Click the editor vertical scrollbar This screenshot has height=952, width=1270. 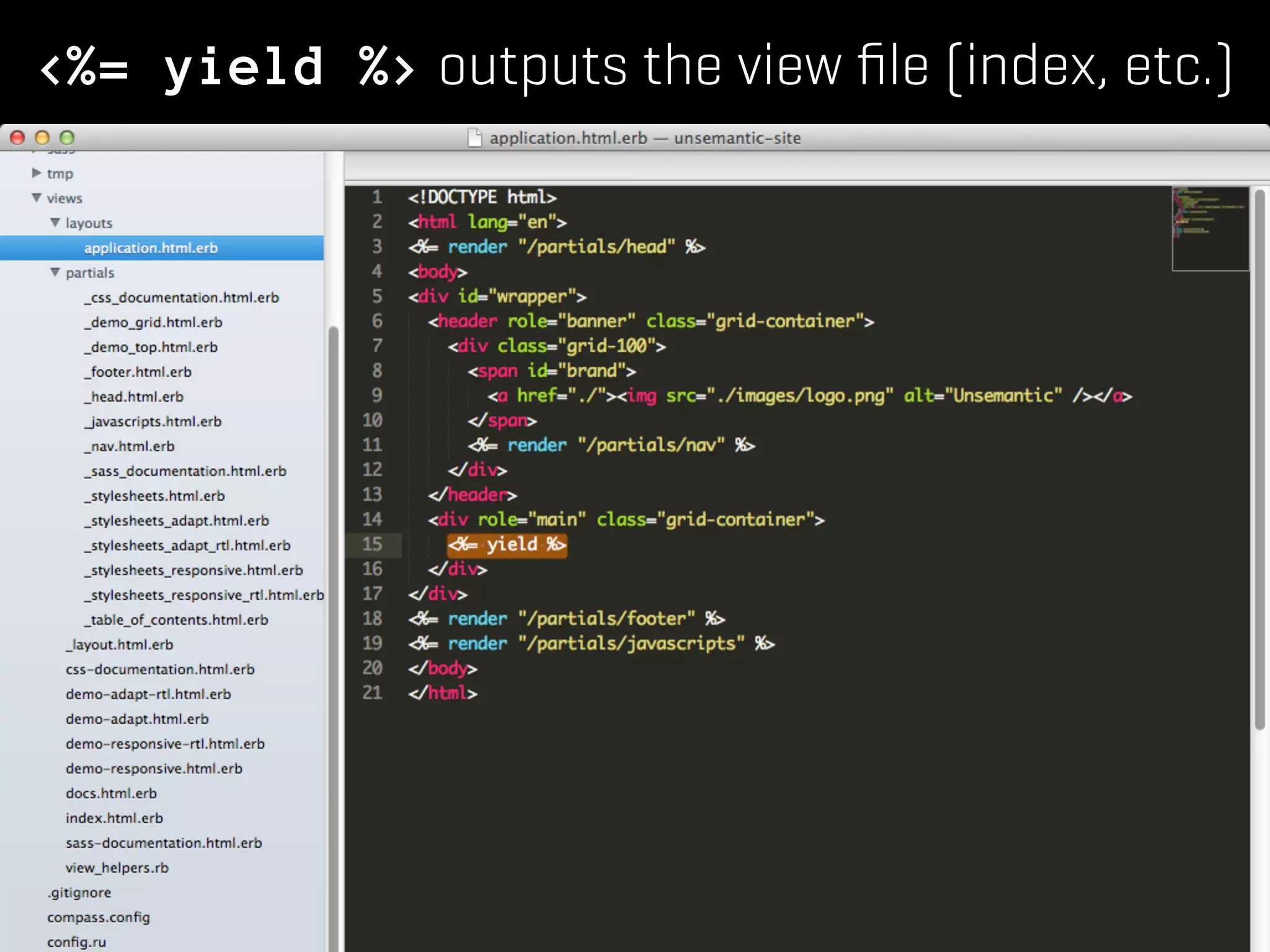[1259, 459]
